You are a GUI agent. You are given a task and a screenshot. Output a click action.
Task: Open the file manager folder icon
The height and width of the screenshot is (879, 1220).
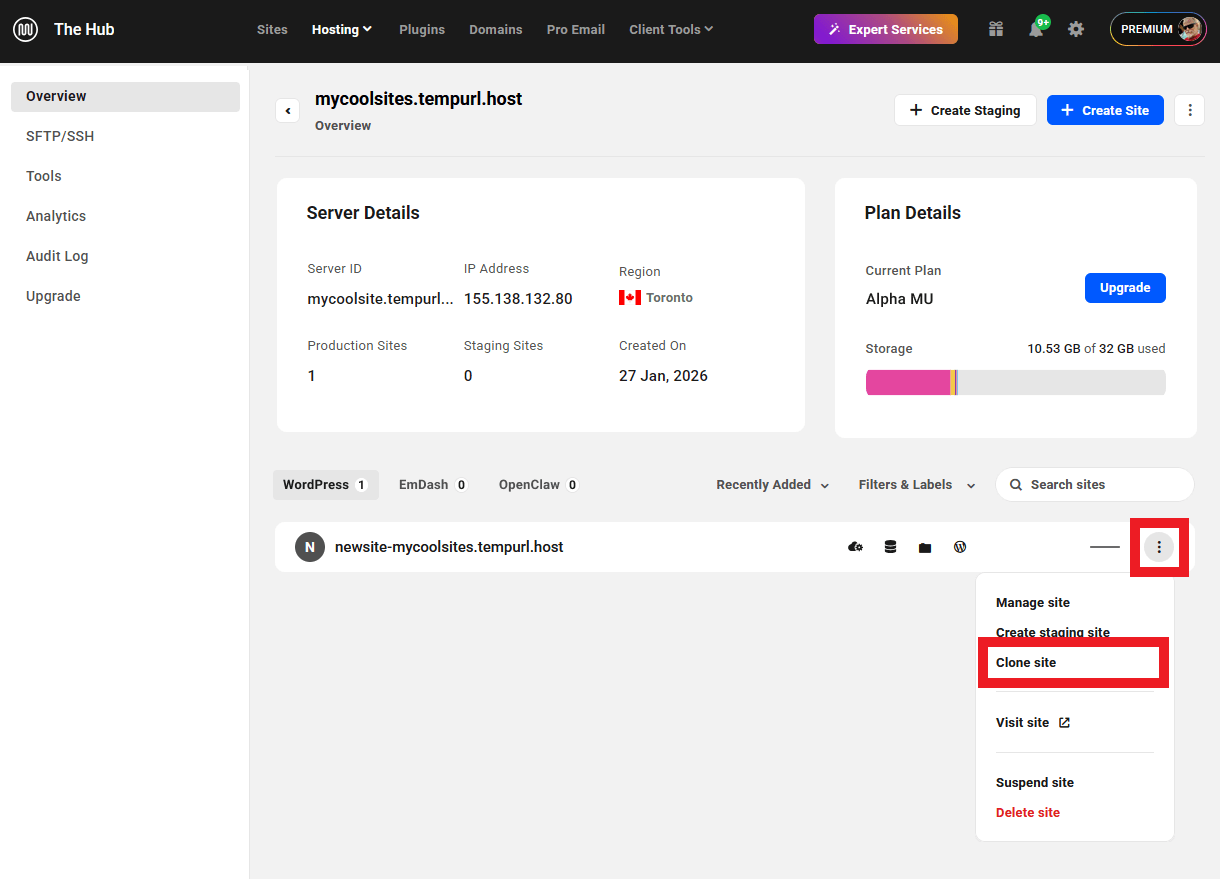925,547
